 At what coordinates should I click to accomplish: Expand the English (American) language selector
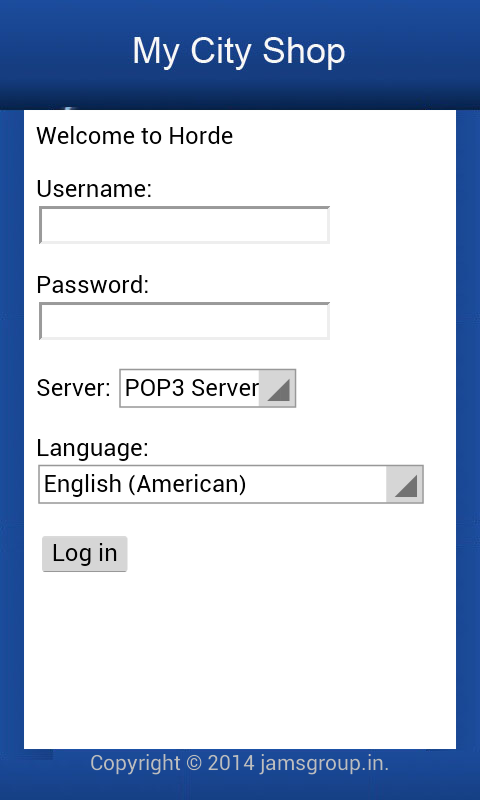click(x=231, y=484)
